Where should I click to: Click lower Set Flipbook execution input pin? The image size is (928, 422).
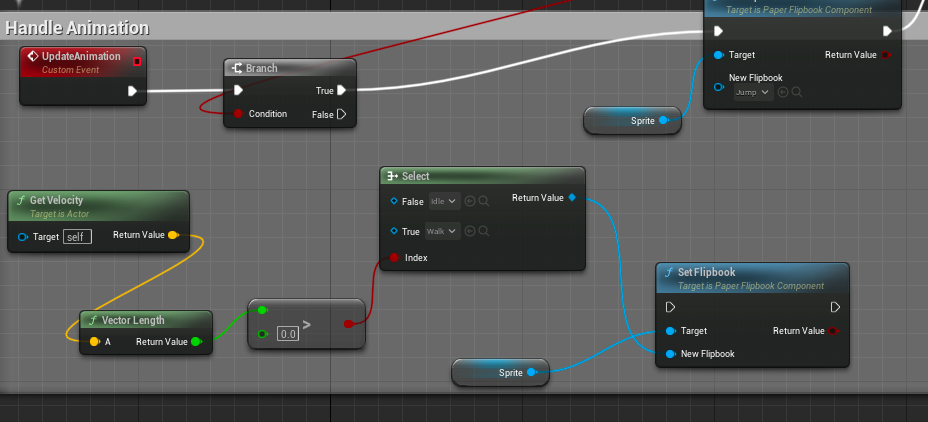671,307
